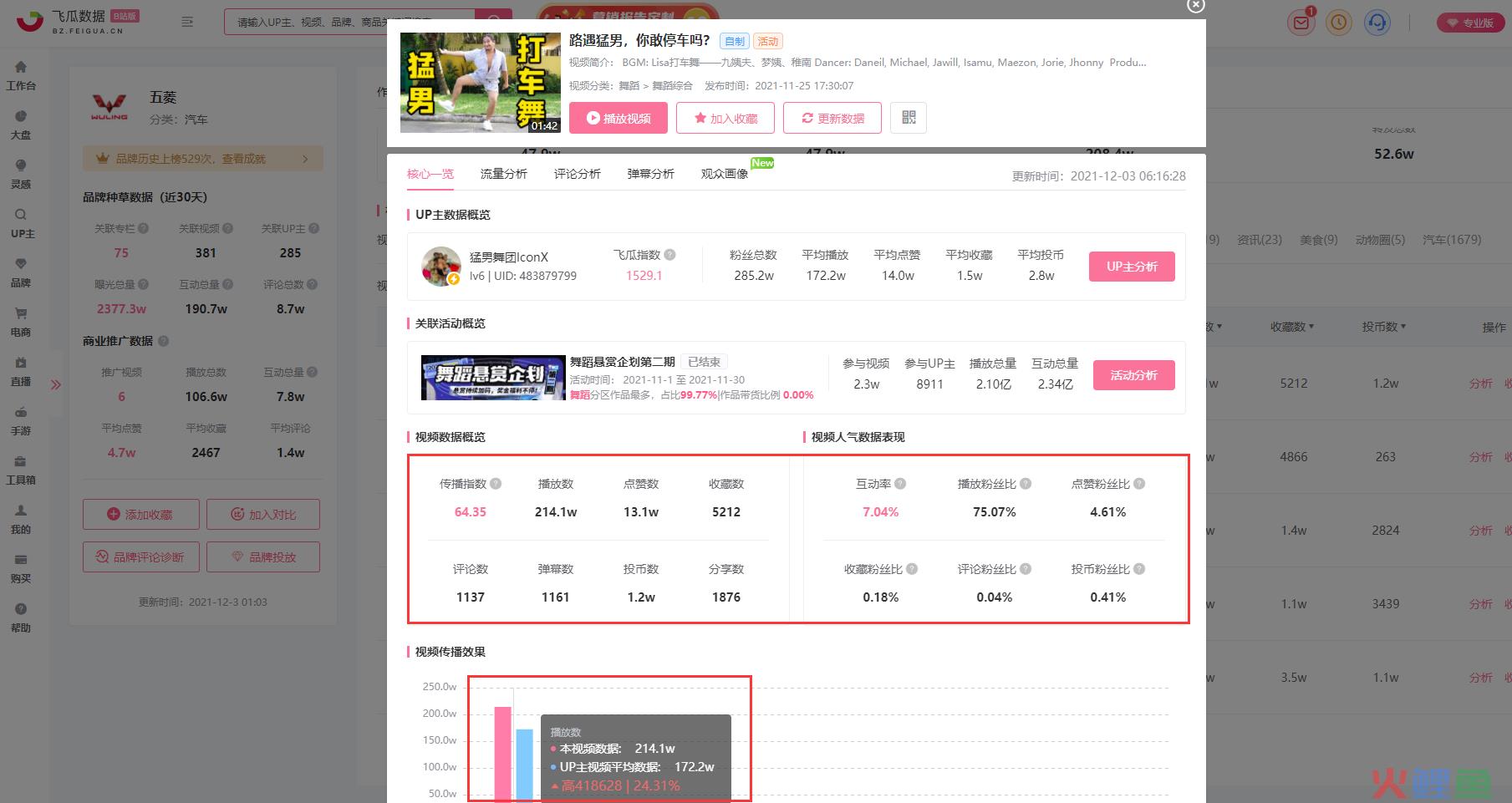
Task: Show help for 点赞粉丝比
Action: coord(1139,484)
